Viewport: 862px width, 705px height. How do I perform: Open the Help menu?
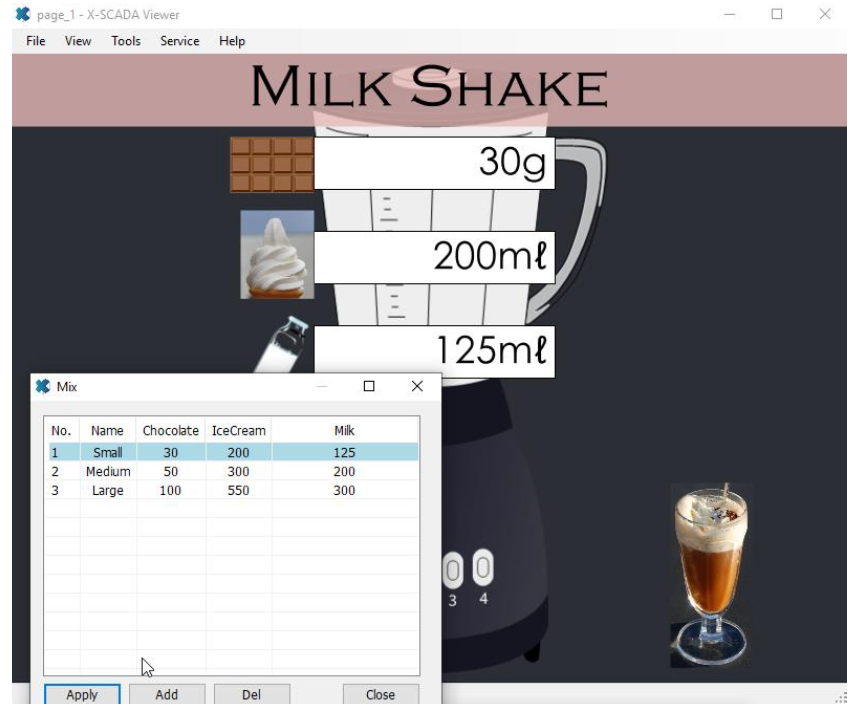tap(232, 41)
